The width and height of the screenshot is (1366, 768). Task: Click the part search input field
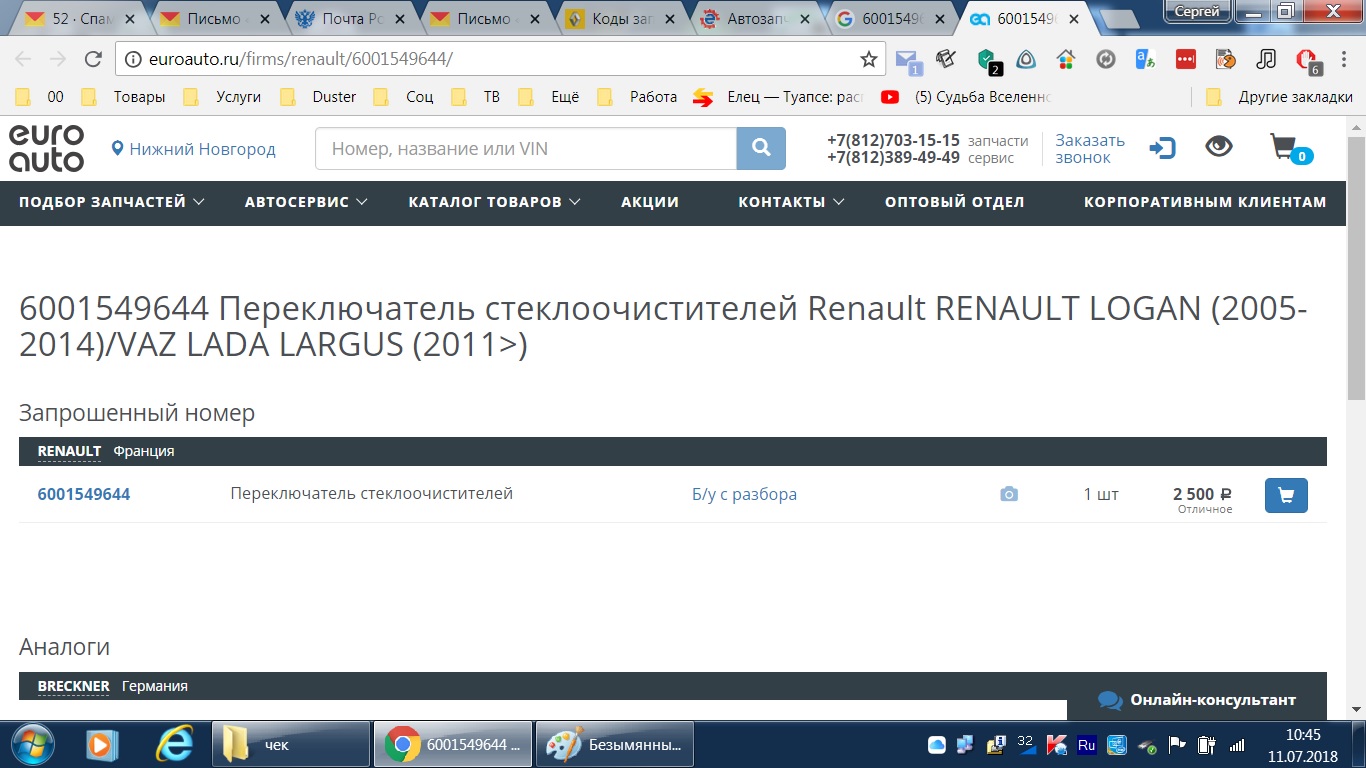coord(526,149)
